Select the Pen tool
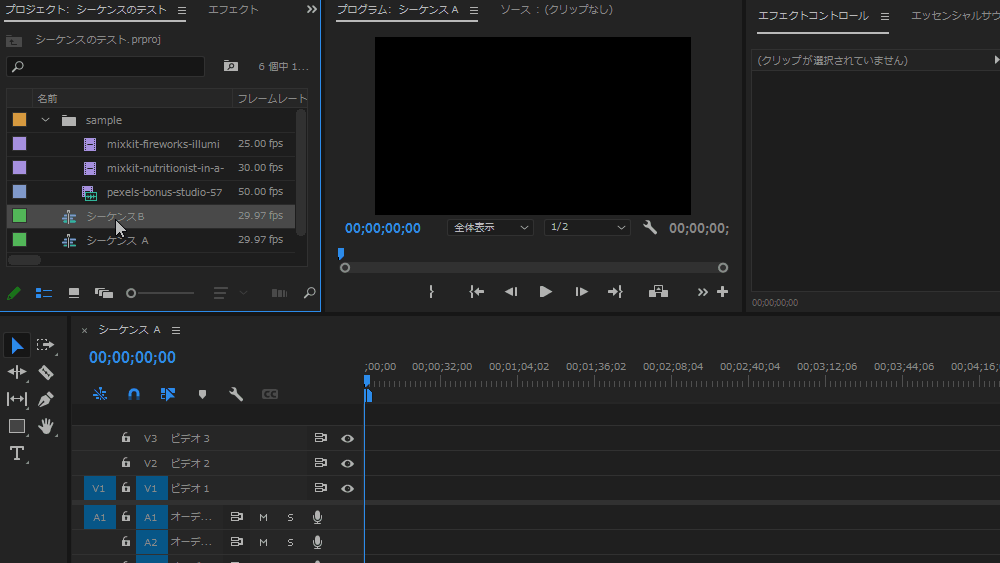The image size is (1000, 563). click(45, 399)
